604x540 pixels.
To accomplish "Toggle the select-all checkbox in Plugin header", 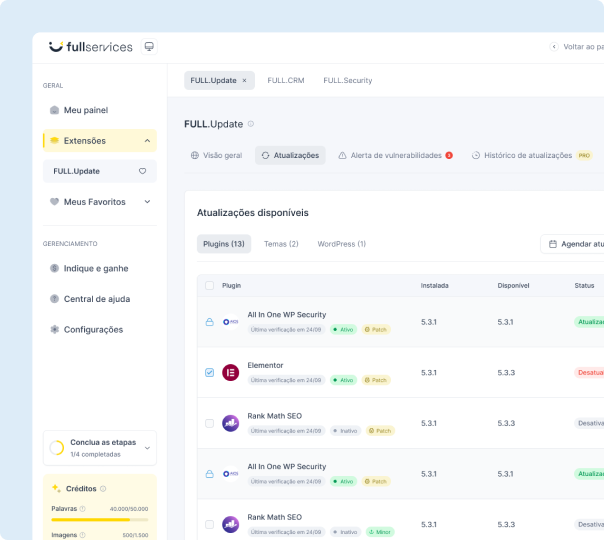I will 209,285.
